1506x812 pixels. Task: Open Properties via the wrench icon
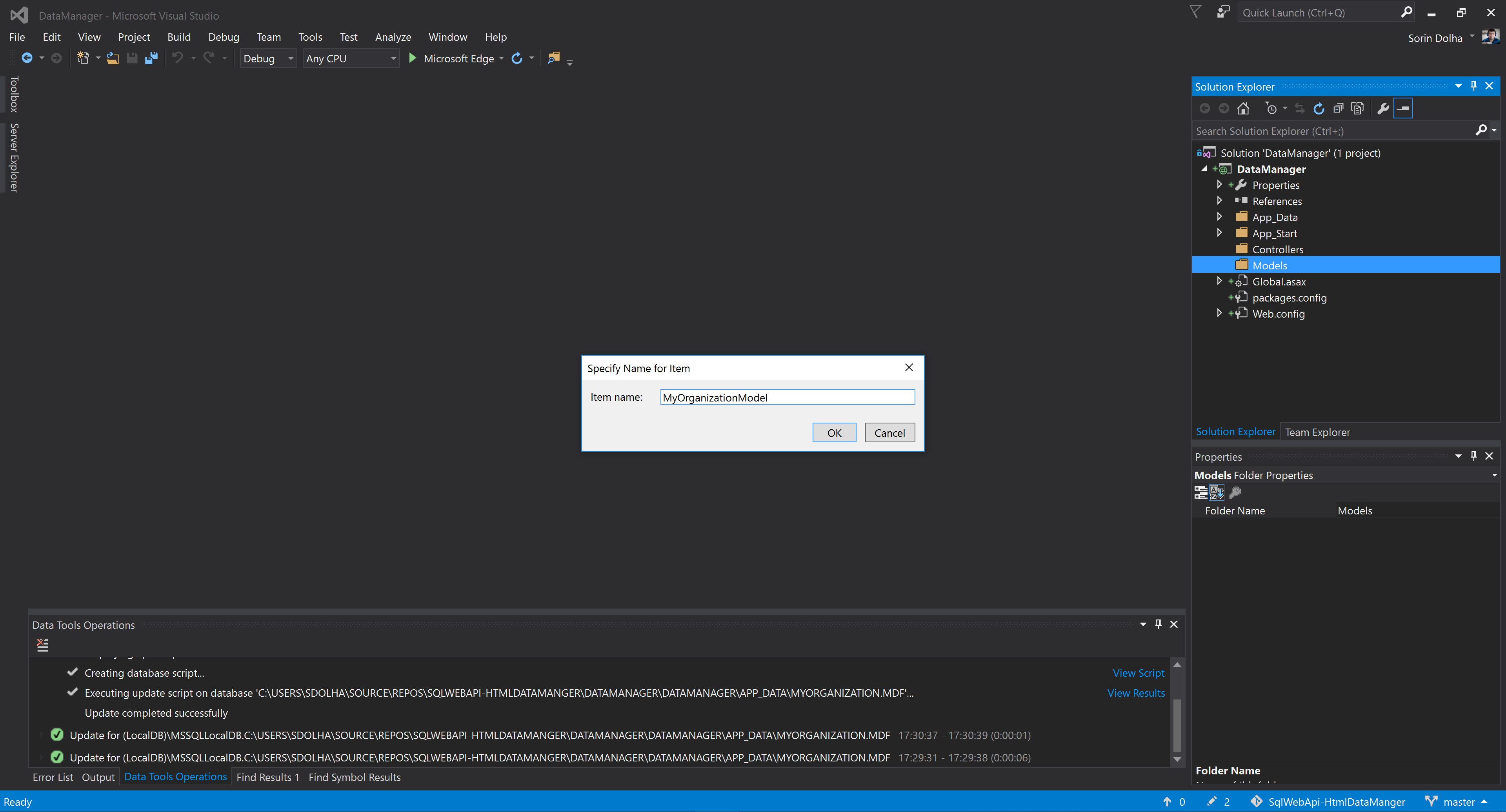(1382, 109)
